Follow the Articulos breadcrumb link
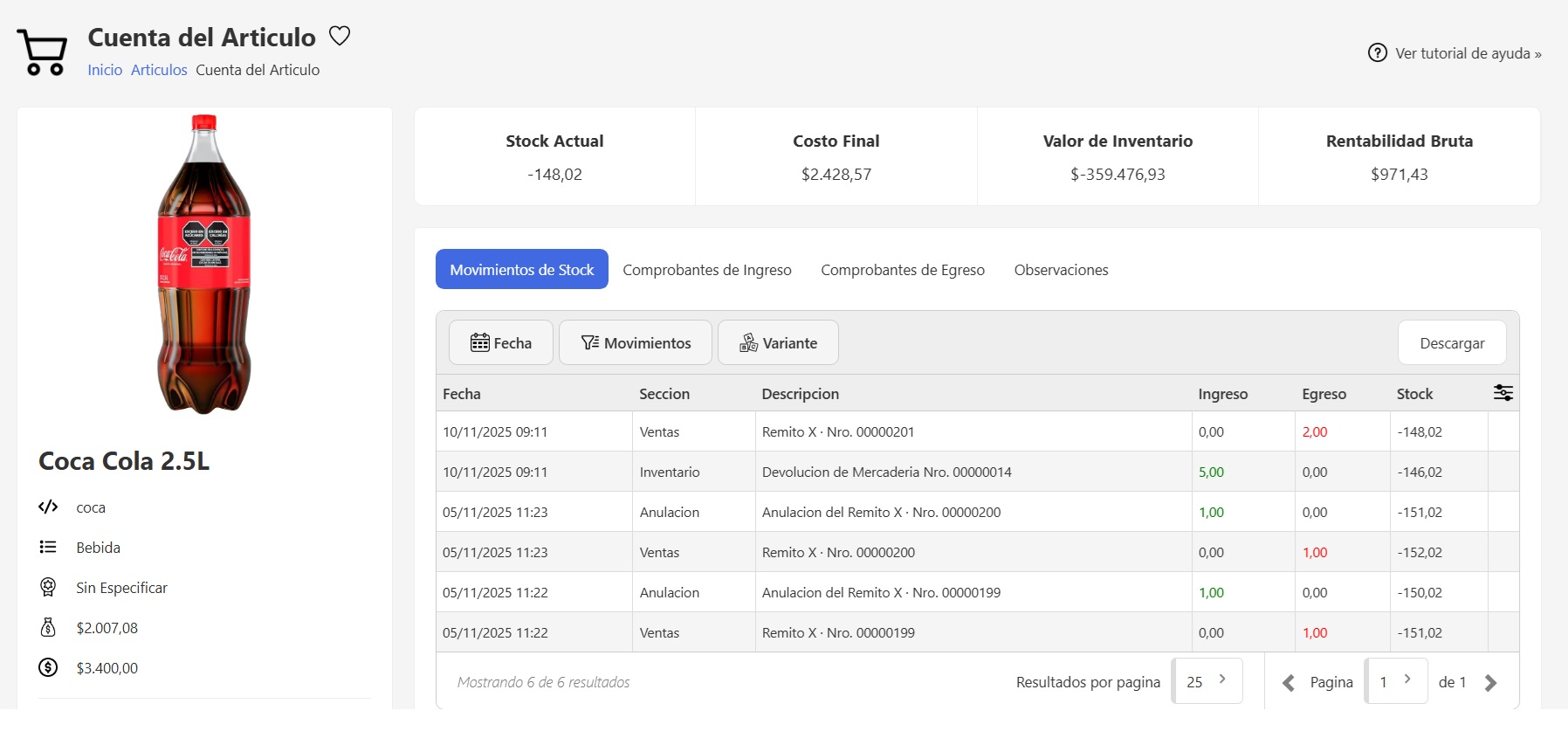The width and height of the screenshot is (1568, 738). (x=159, y=70)
